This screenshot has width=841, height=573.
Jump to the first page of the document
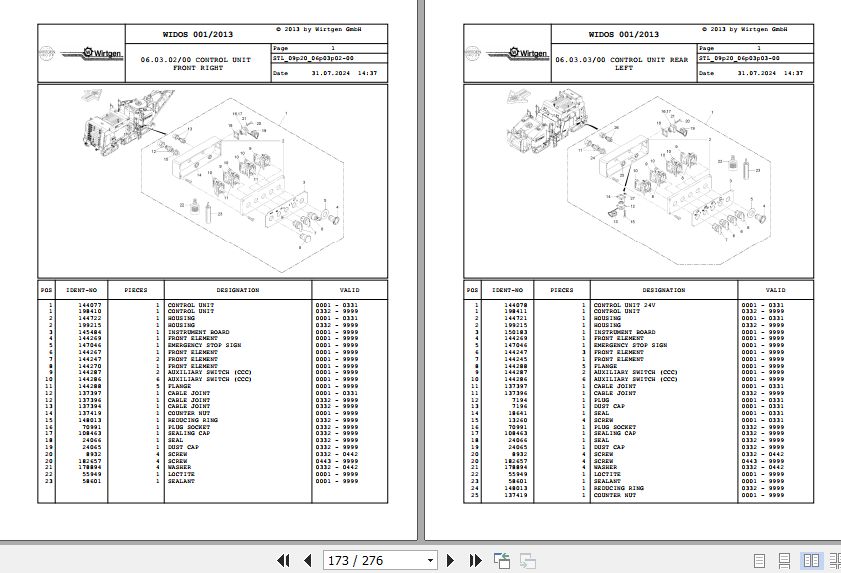[x=283, y=561]
